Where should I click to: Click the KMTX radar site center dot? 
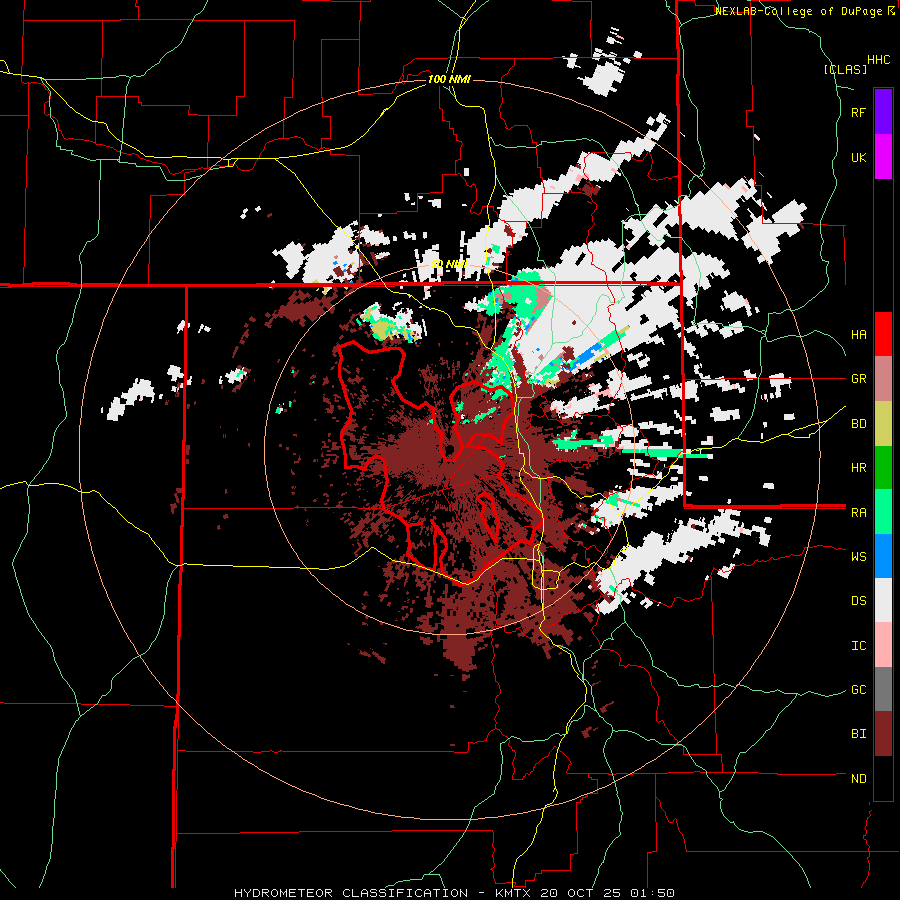click(449, 448)
